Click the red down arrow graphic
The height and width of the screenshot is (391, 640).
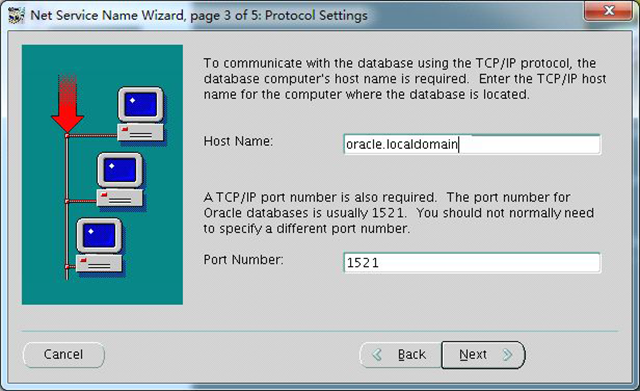[x=67, y=104]
